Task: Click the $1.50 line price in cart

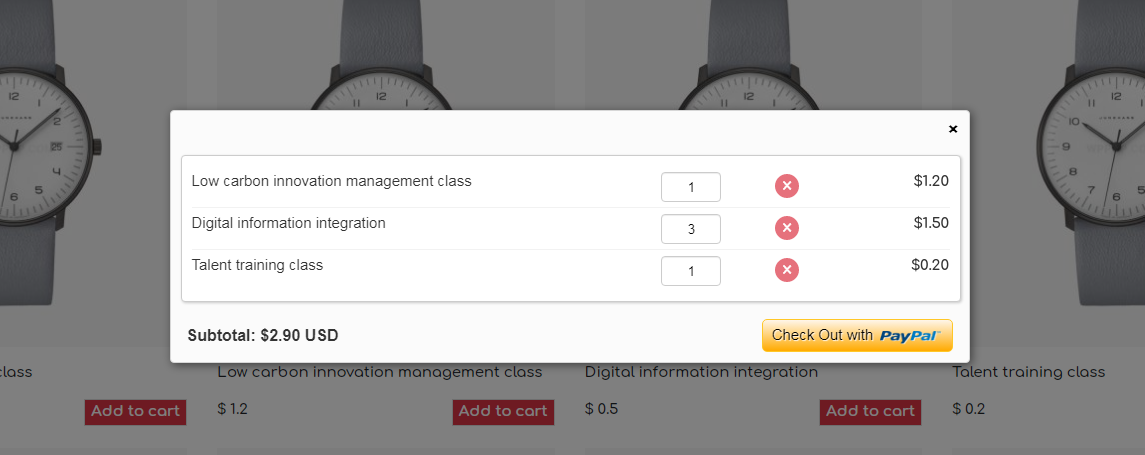Action: tap(930, 223)
